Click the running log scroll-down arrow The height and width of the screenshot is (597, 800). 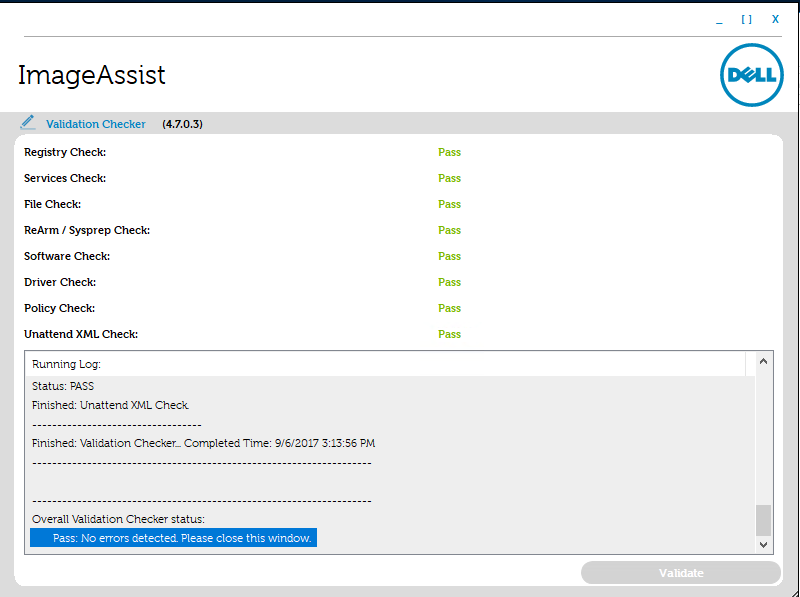(x=763, y=544)
